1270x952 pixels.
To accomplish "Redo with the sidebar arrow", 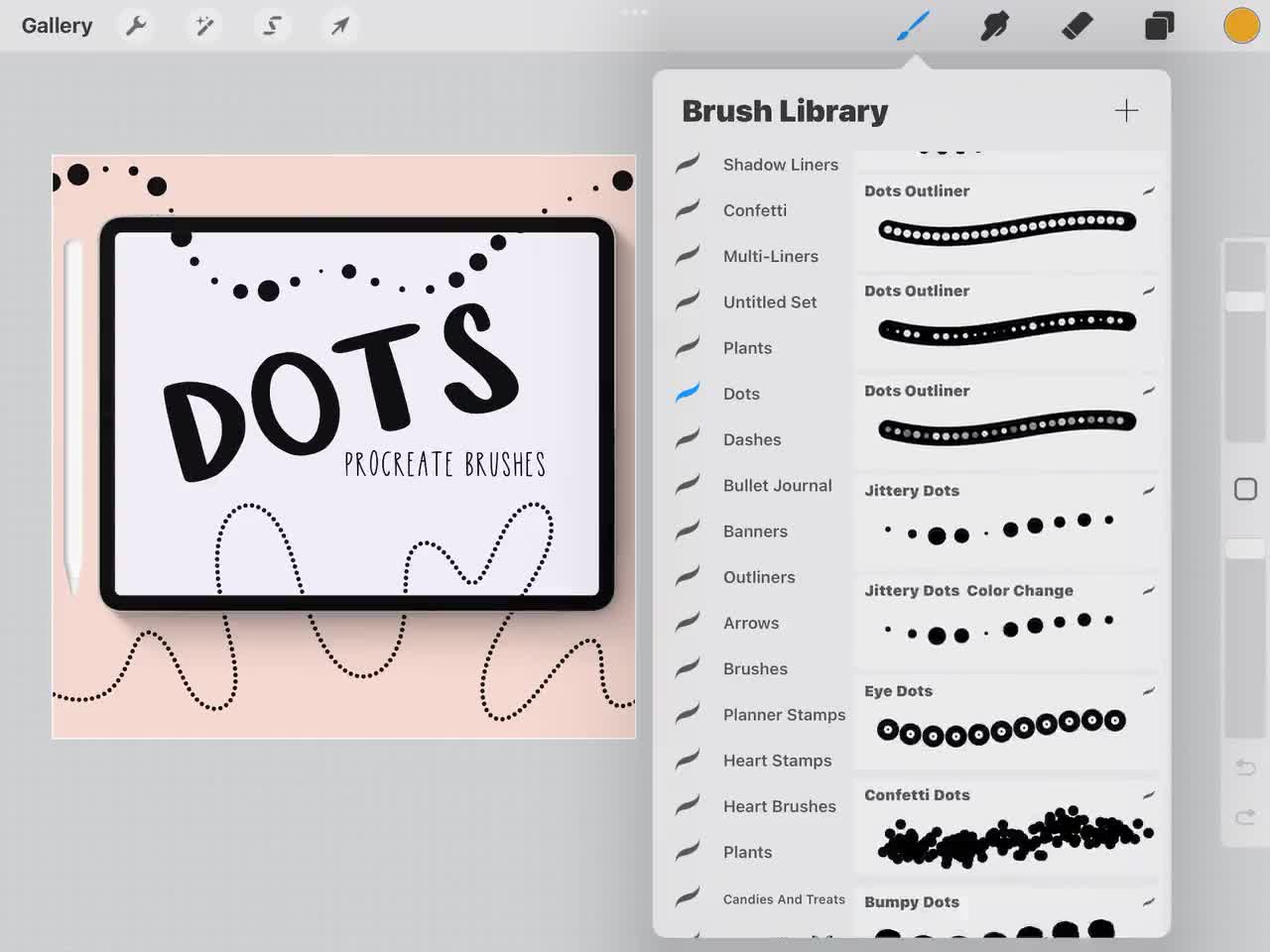I will [1245, 817].
